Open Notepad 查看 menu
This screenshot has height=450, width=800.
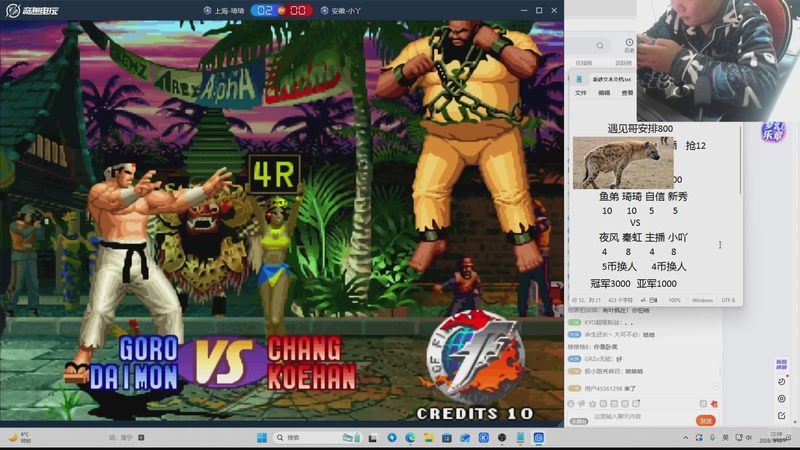pyautogui.click(x=627, y=93)
